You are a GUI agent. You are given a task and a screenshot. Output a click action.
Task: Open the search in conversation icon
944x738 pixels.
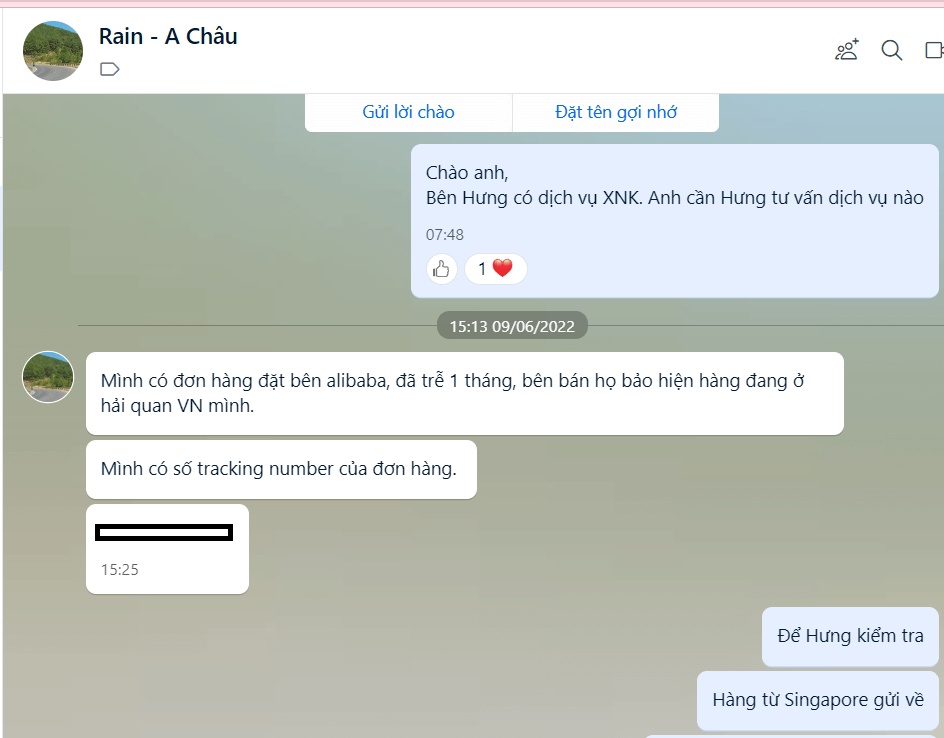click(x=892, y=50)
